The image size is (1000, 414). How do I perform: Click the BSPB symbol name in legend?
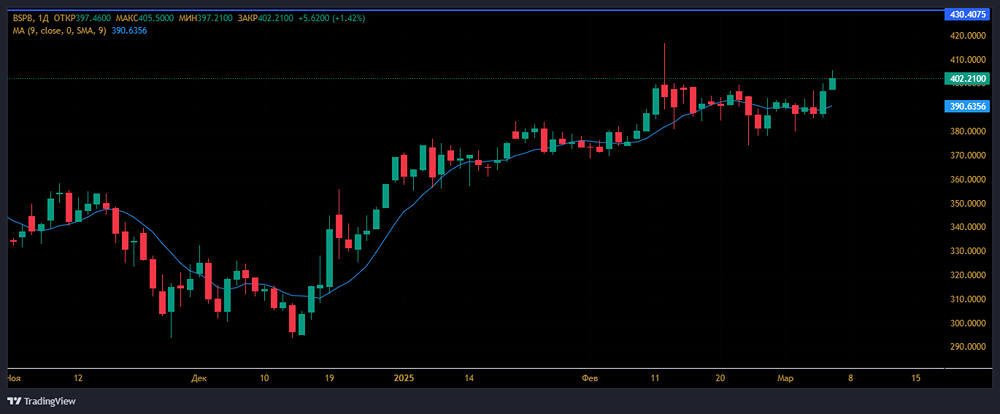point(24,18)
